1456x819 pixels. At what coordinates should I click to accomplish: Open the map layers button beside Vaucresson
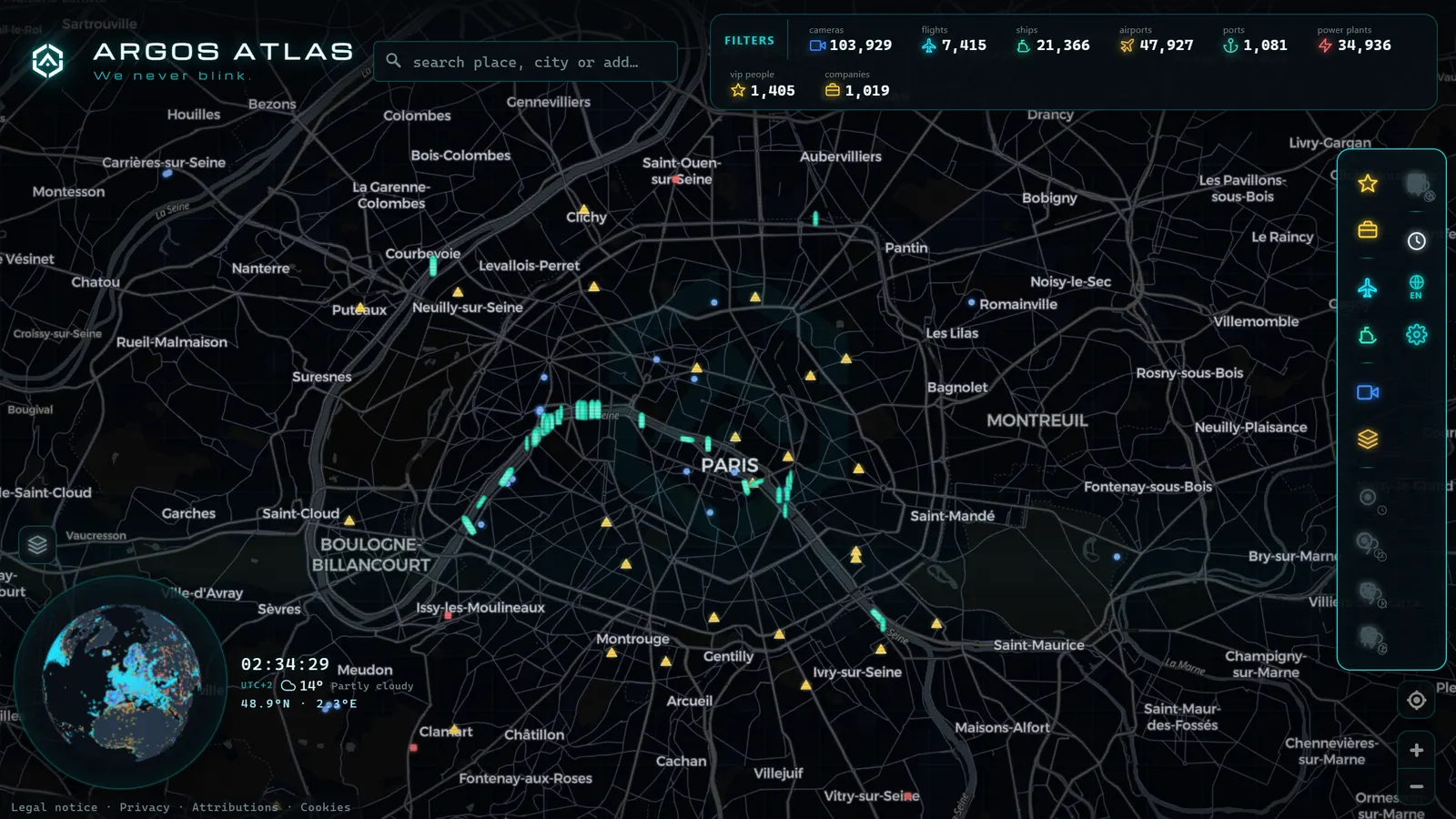pyautogui.click(x=37, y=545)
